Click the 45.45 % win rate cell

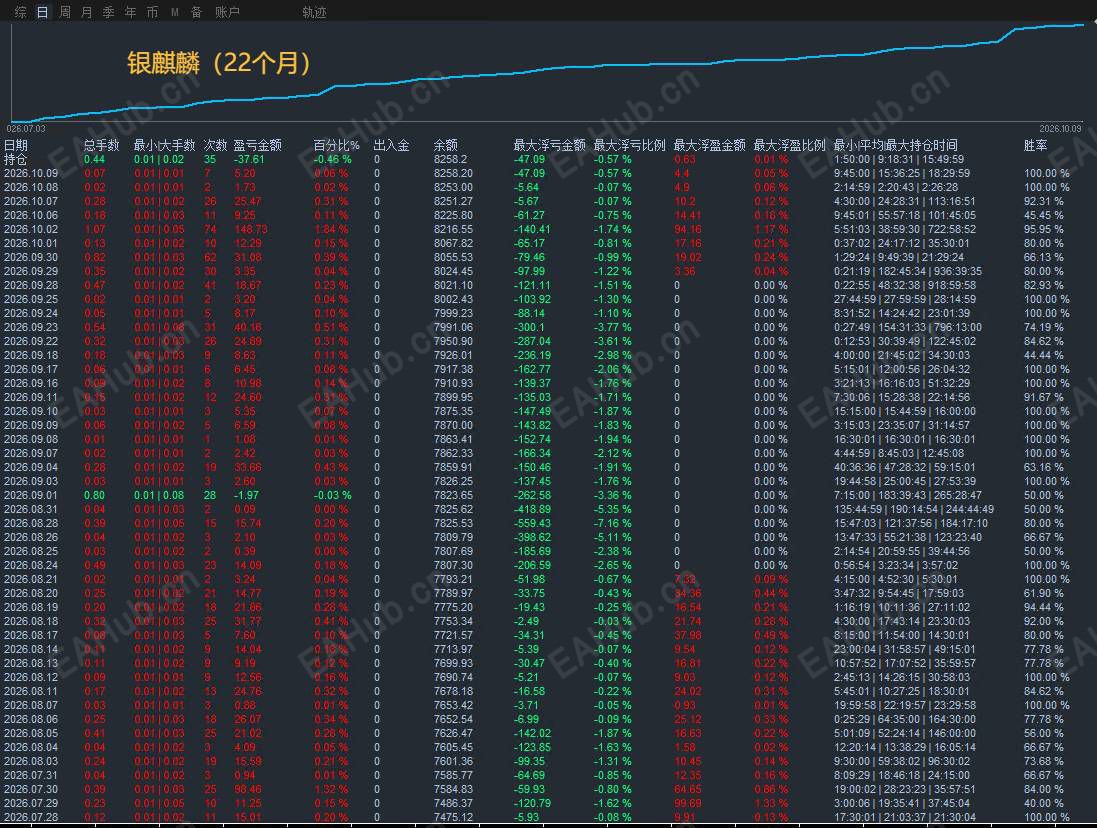click(x=1044, y=215)
